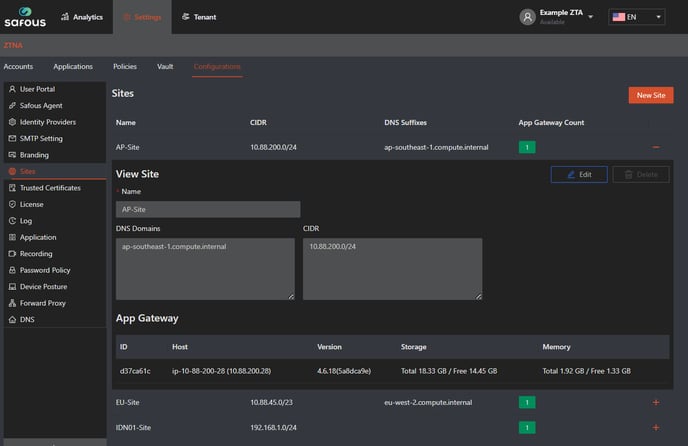Click the New Site button
This screenshot has width=688, height=446.
(650, 95)
